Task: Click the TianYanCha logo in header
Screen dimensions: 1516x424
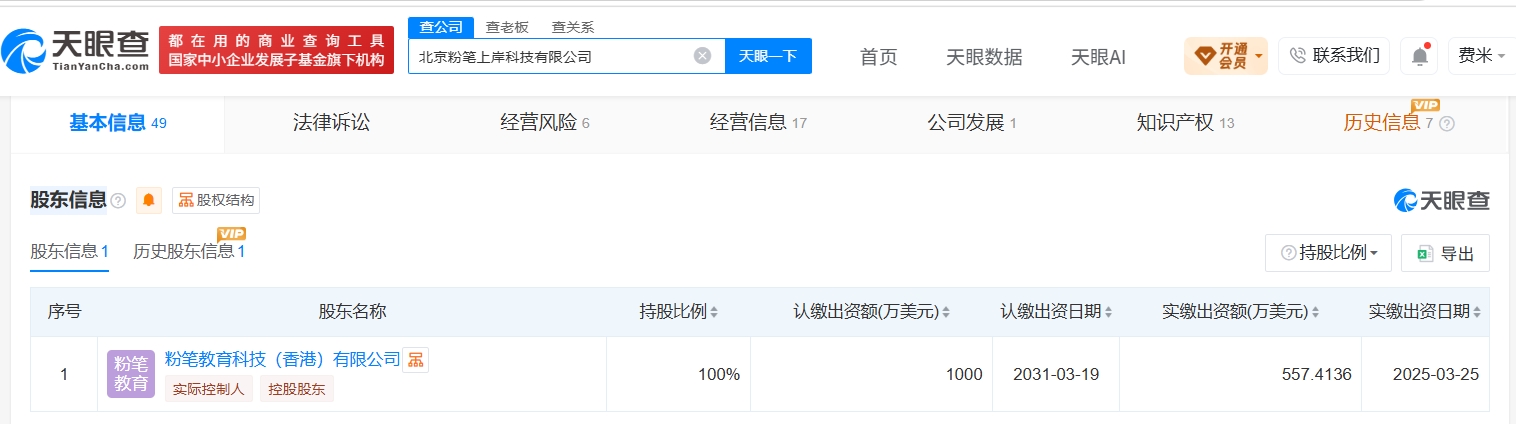Action: pyautogui.click(x=76, y=50)
